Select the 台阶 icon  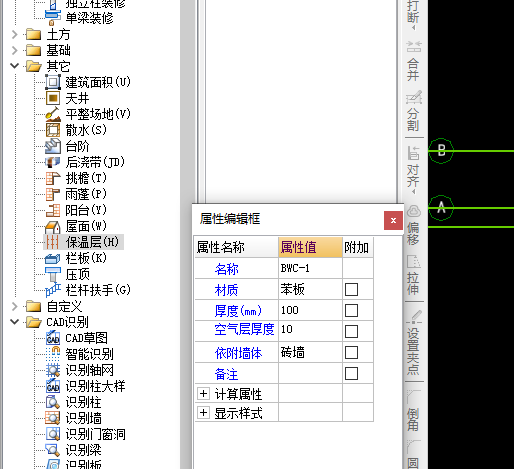[x=53, y=146]
